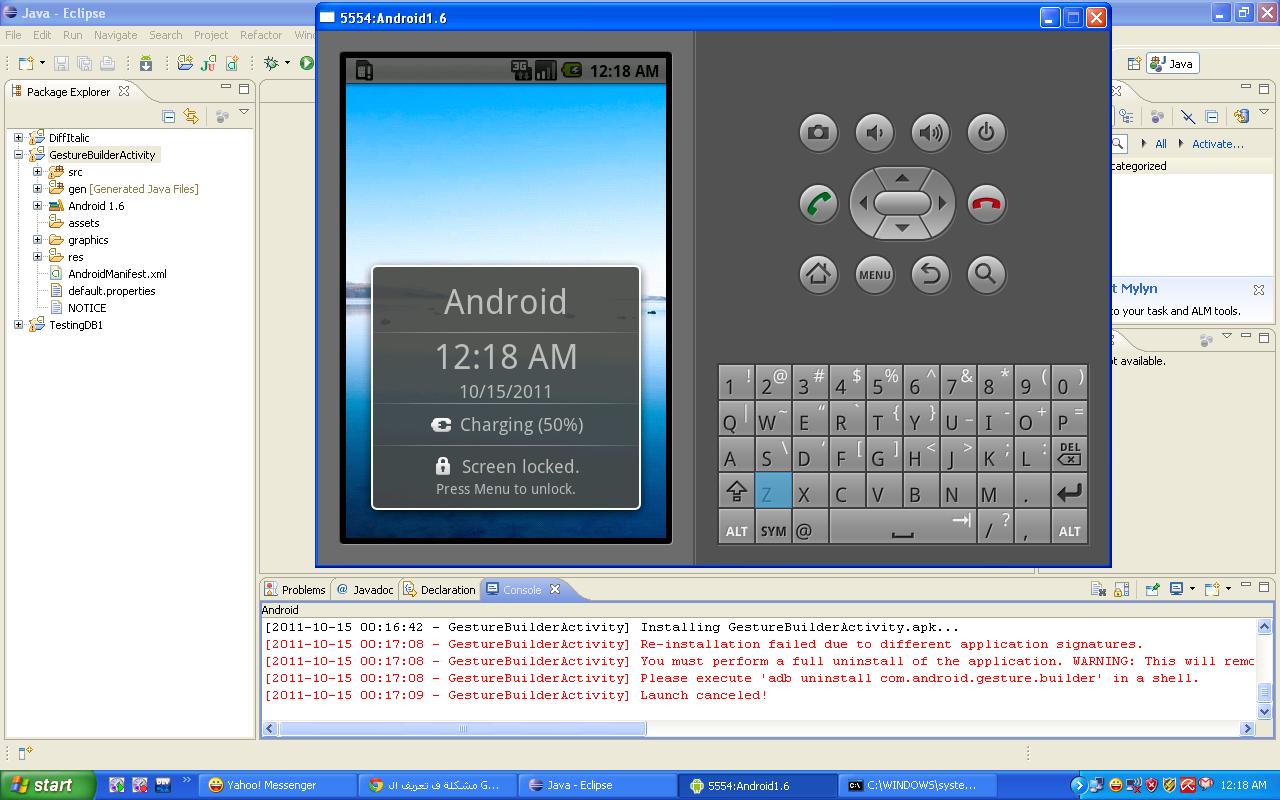Viewport: 1280px width, 800px height.
Task: Click the emulator back button
Action: (930, 274)
